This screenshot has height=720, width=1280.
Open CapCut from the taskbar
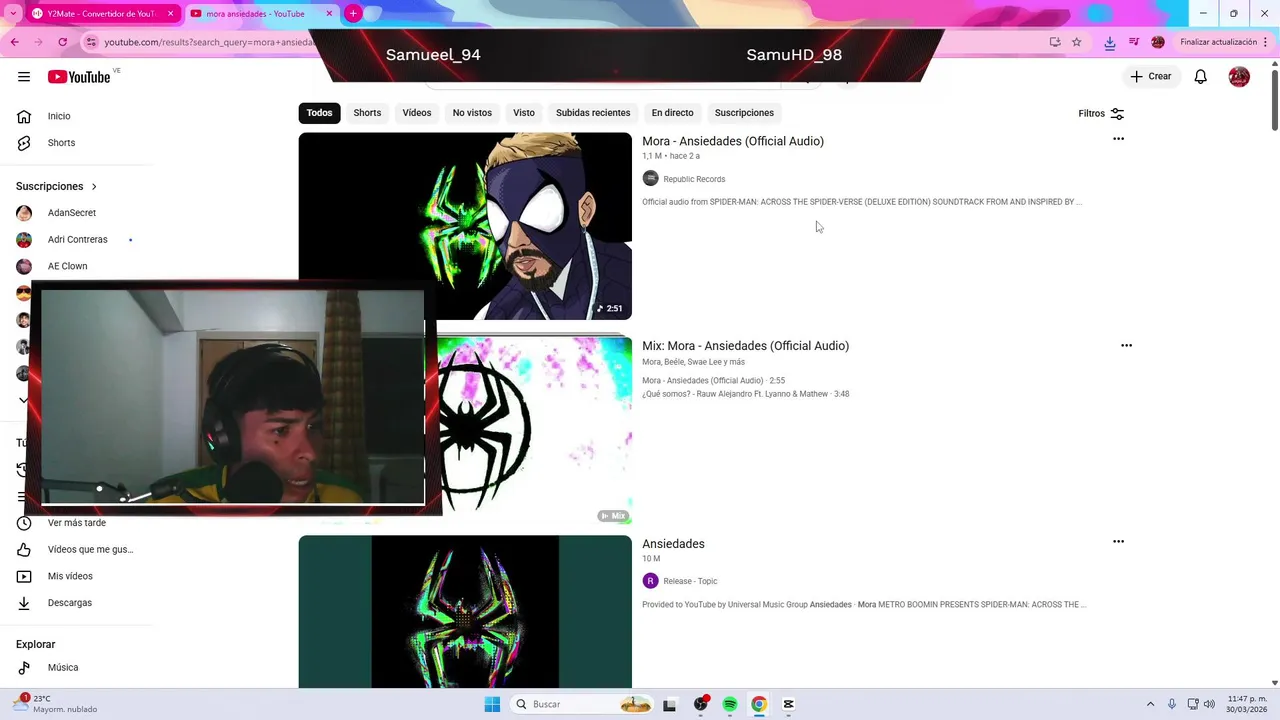pyautogui.click(x=788, y=704)
